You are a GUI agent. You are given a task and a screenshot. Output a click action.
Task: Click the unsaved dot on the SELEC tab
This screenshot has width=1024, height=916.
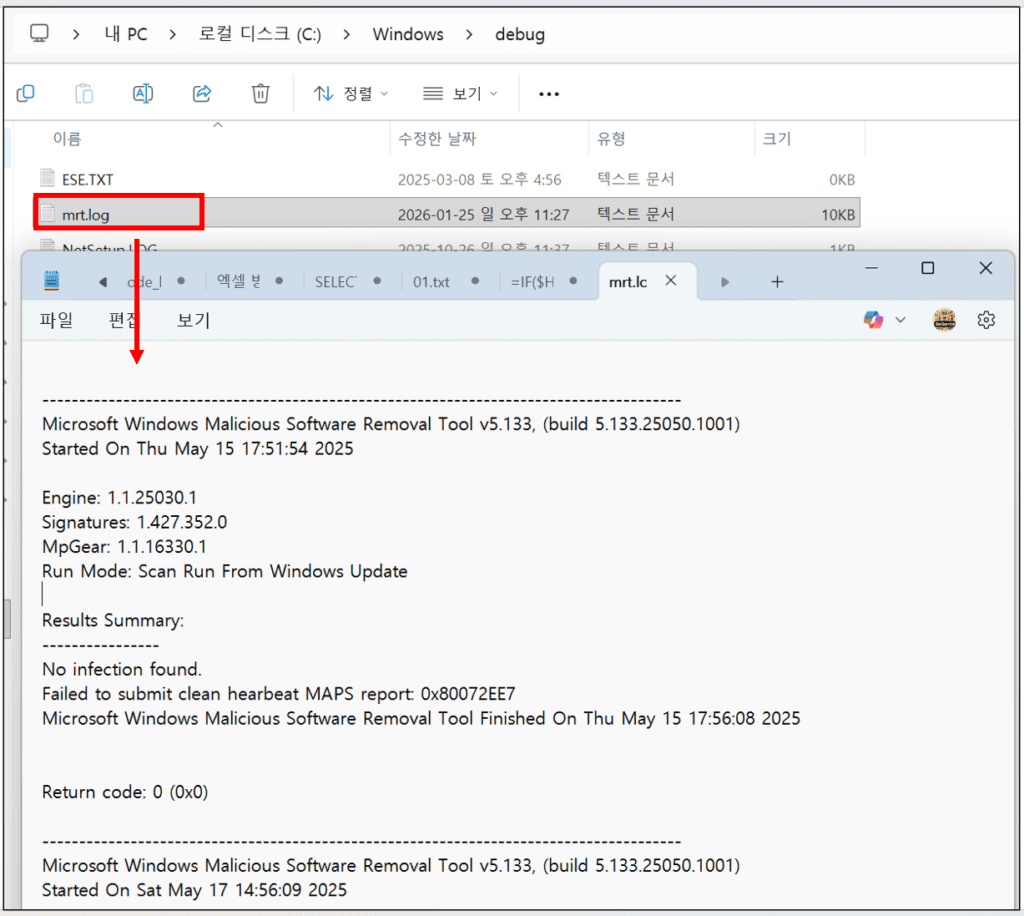[377, 281]
